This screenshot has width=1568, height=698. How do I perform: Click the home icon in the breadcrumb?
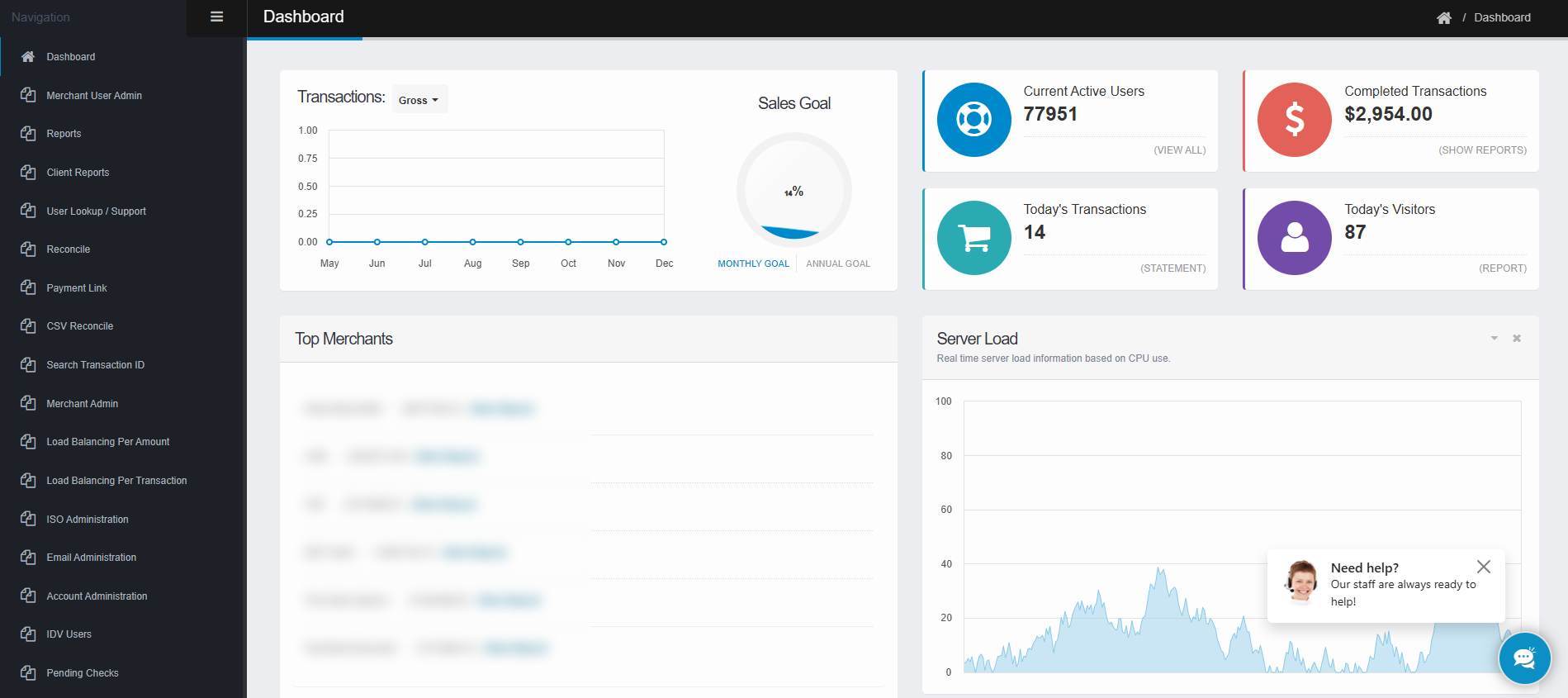(1443, 18)
